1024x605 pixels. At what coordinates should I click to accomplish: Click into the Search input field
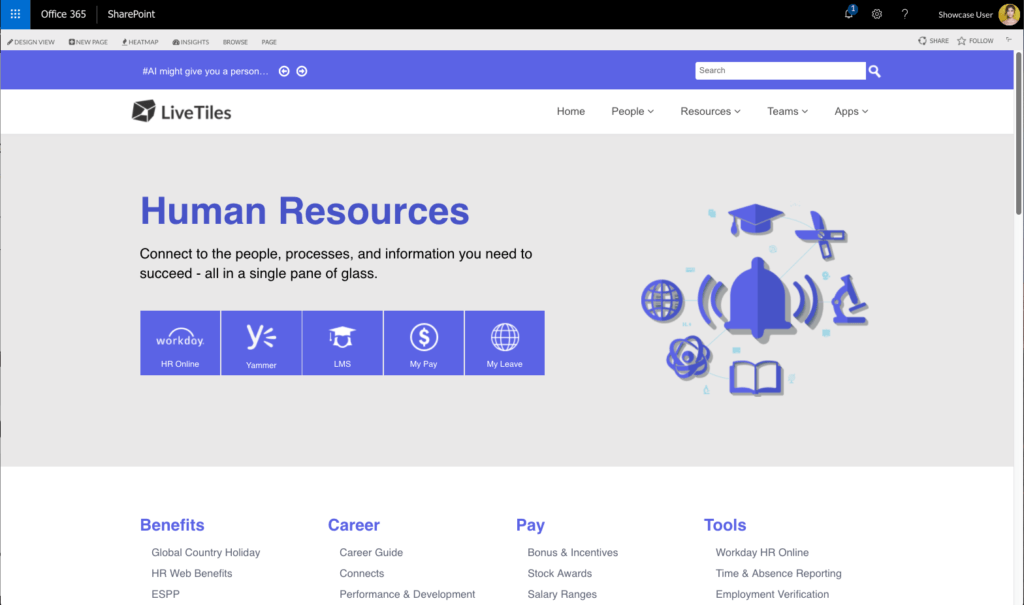(x=780, y=71)
